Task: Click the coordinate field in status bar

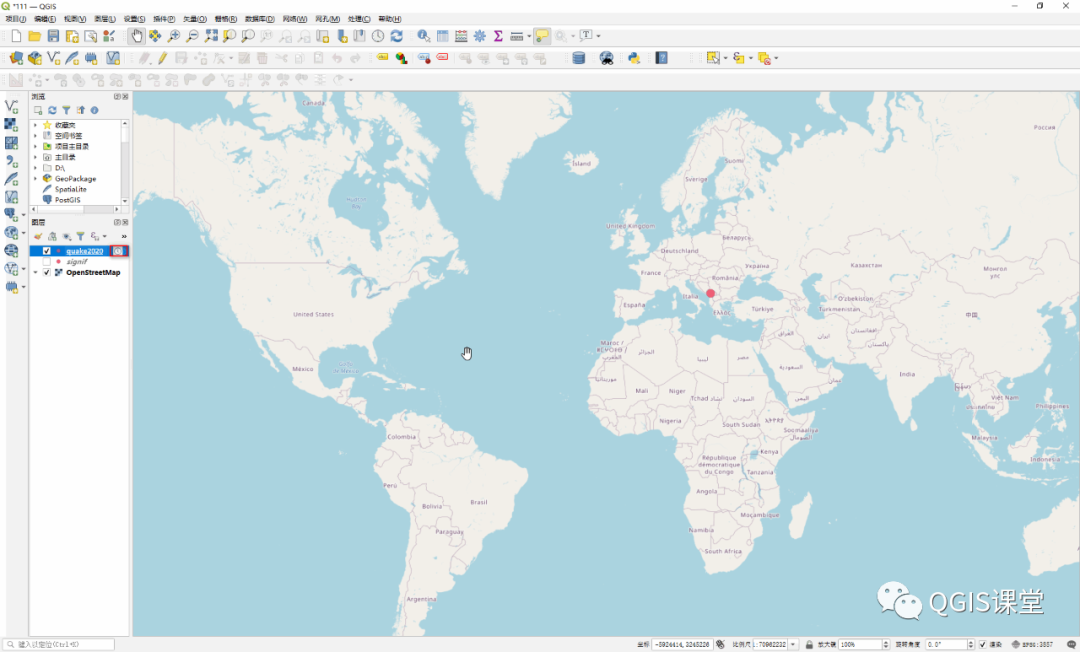Action: click(682, 644)
